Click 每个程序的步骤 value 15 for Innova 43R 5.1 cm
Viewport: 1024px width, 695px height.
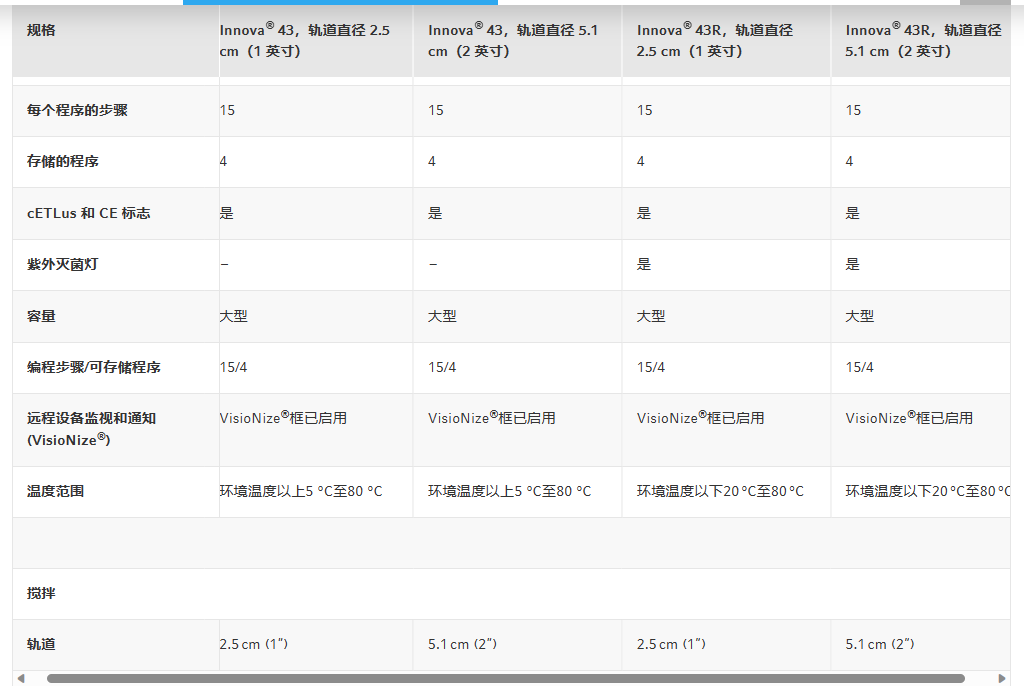click(853, 110)
